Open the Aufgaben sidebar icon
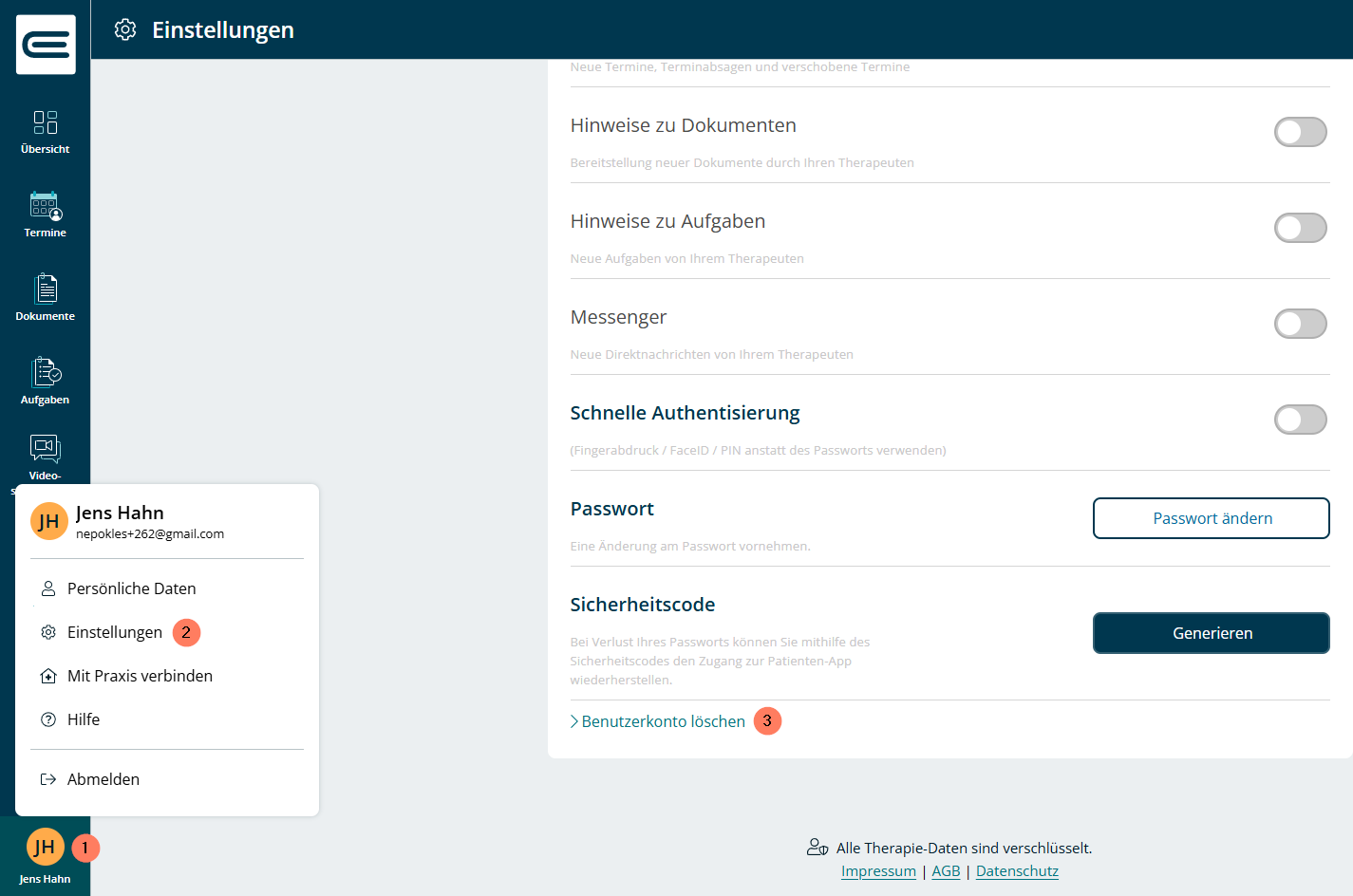This screenshot has height=896, width=1353. point(46,372)
